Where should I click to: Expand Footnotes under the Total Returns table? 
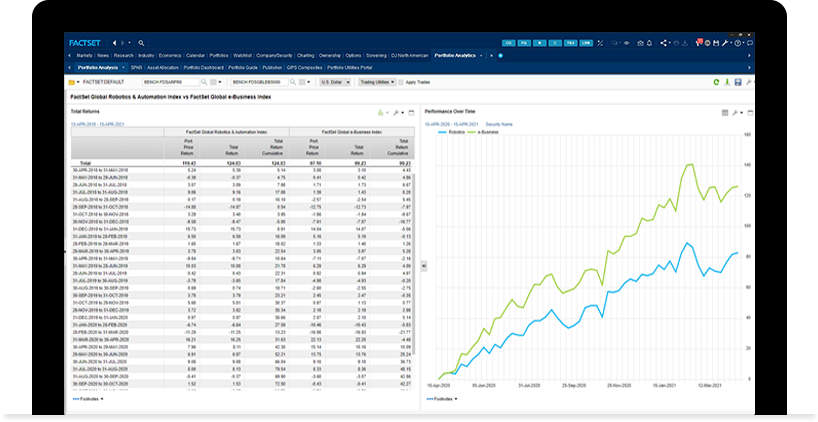click(88, 399)
